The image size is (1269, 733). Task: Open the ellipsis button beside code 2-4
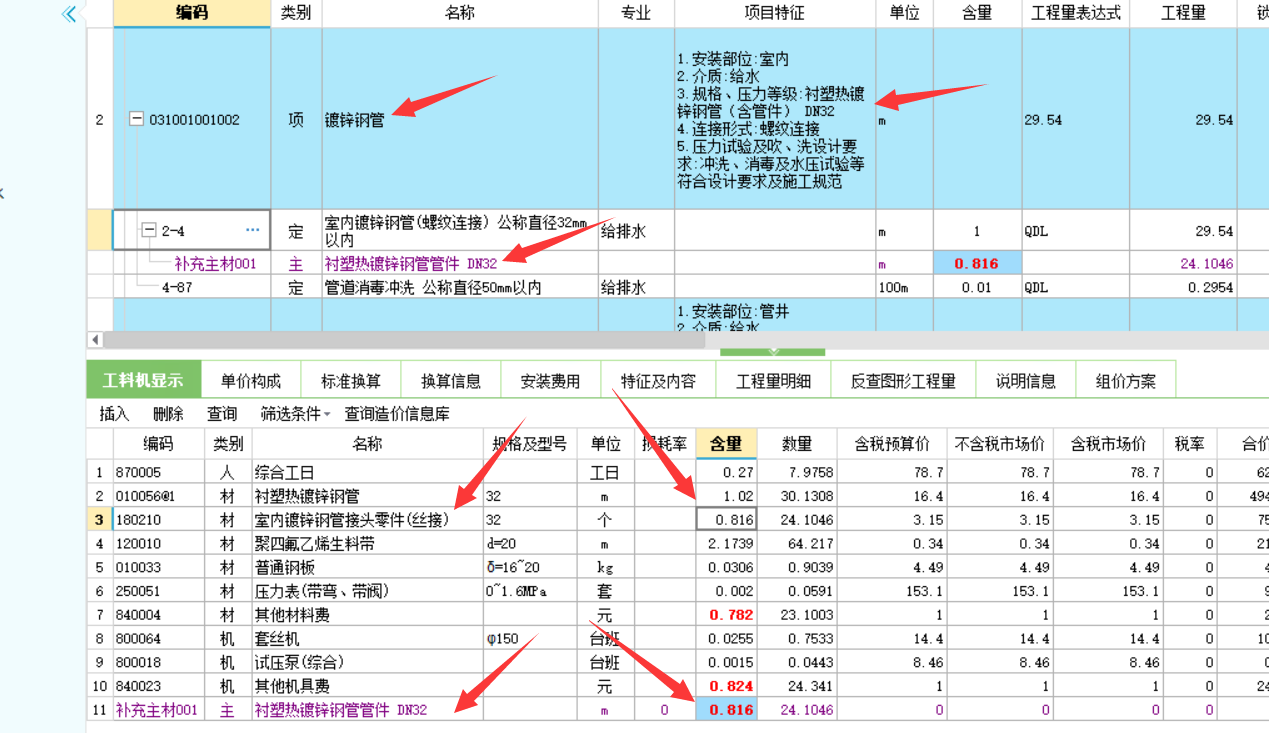click(252, 231)
